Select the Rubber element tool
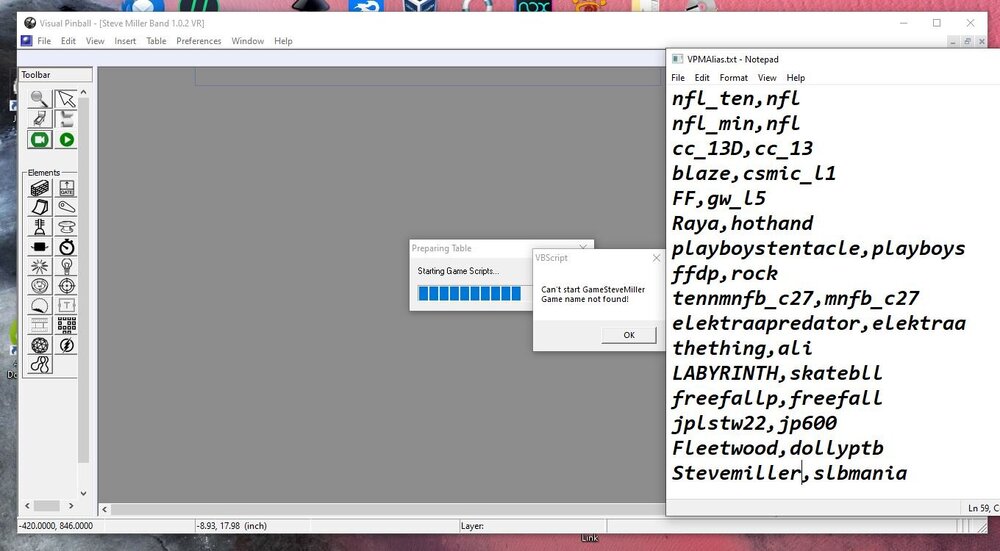 pos(40,365)
